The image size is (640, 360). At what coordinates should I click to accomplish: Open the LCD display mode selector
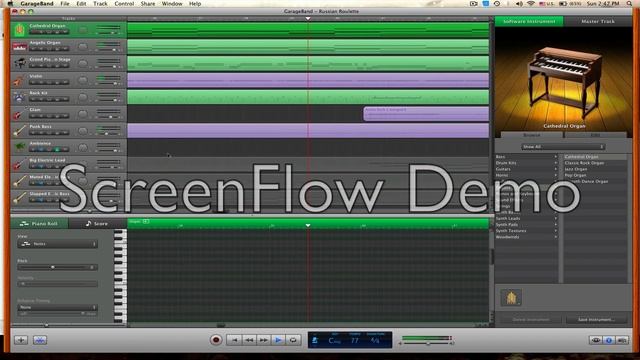tap(315, 340)
